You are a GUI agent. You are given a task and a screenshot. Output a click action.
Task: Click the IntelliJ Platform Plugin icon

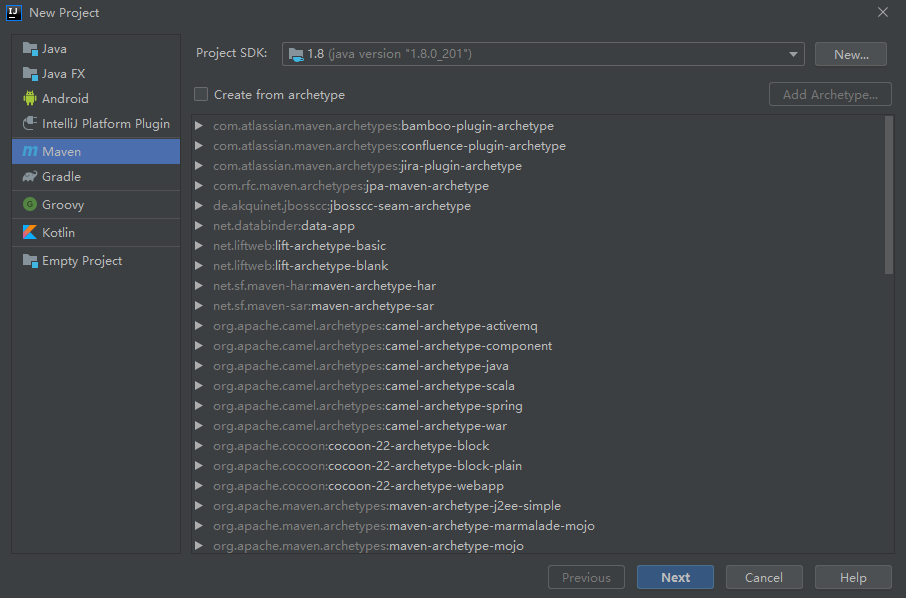[30, 123]
